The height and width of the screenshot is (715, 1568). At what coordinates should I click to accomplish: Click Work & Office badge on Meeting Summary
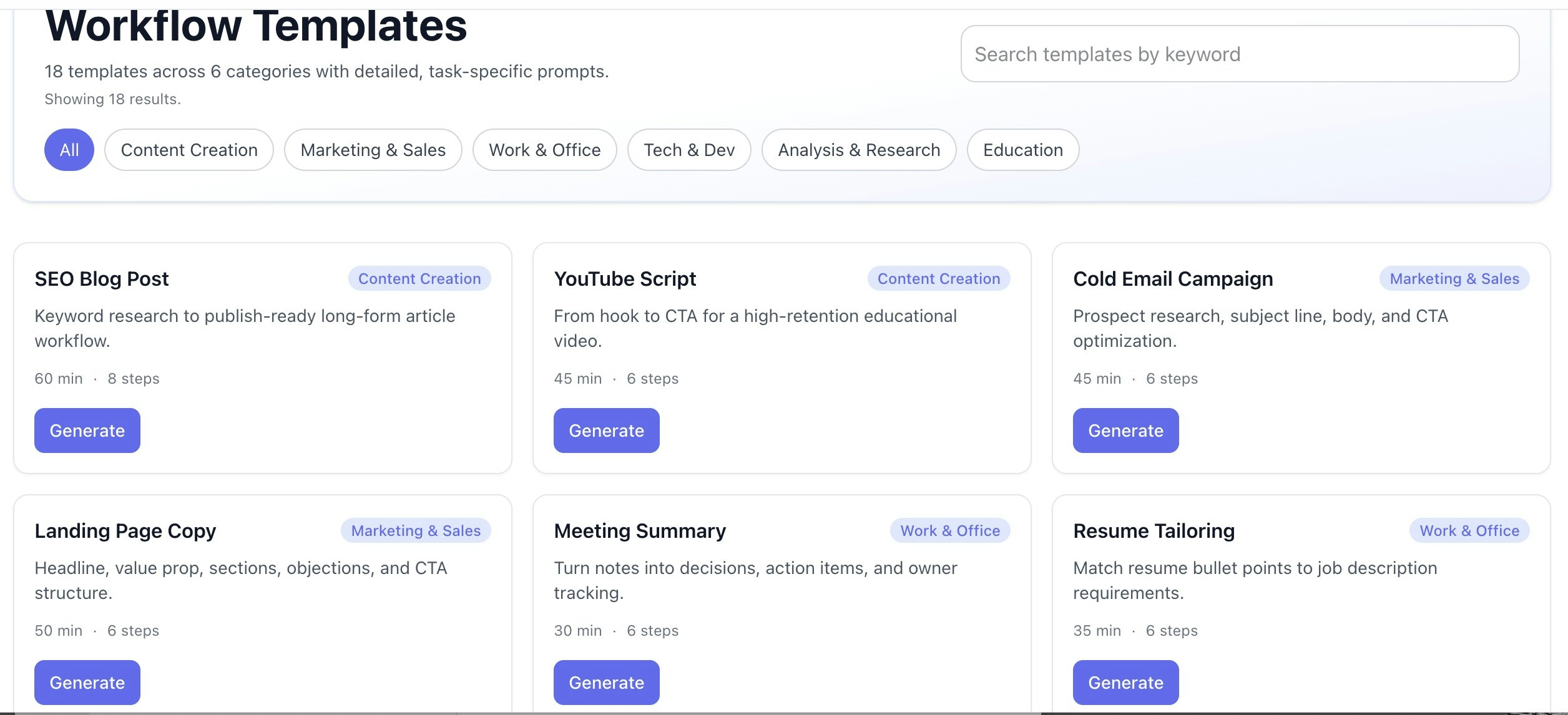(950, 530)
